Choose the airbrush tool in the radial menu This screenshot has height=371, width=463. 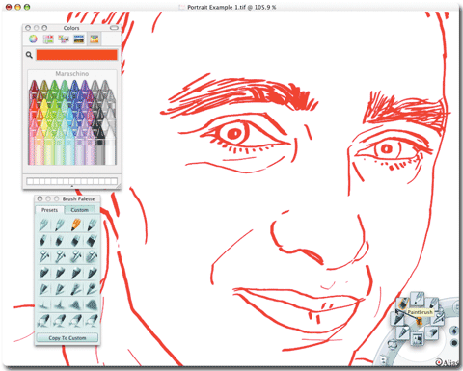[439, 317]
